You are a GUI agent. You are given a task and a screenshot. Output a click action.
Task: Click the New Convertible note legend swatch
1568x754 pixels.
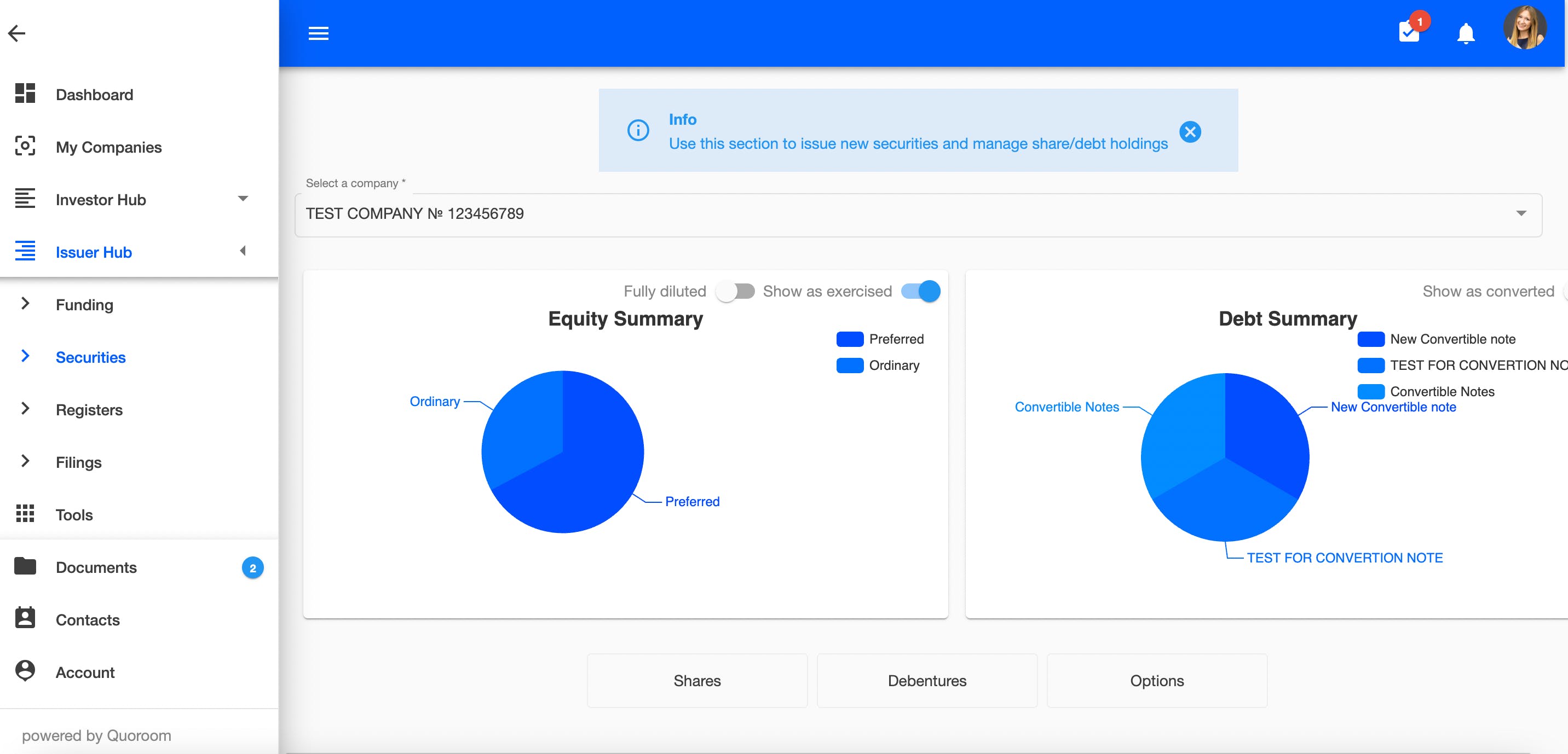[1371, 339]
